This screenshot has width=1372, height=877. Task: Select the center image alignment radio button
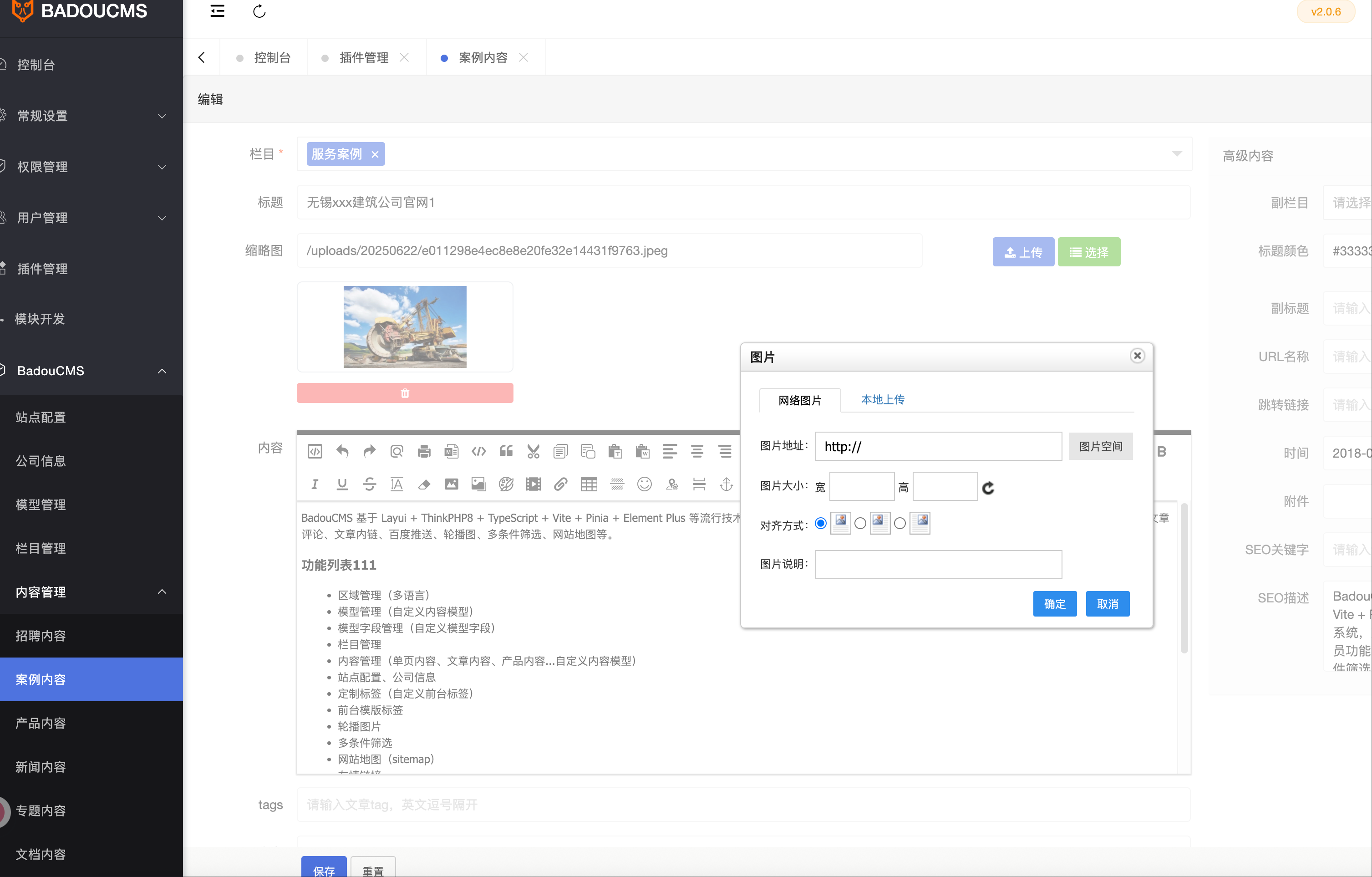click(x=860, y=523)
